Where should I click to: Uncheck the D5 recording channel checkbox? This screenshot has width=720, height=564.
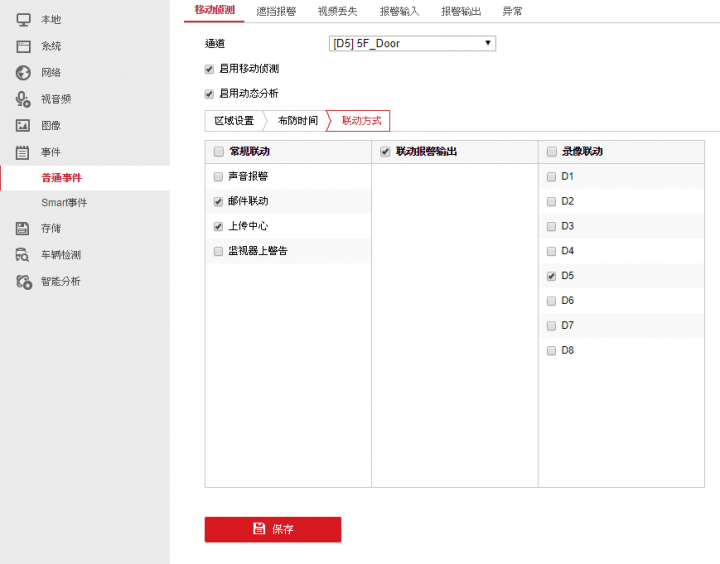551,276
